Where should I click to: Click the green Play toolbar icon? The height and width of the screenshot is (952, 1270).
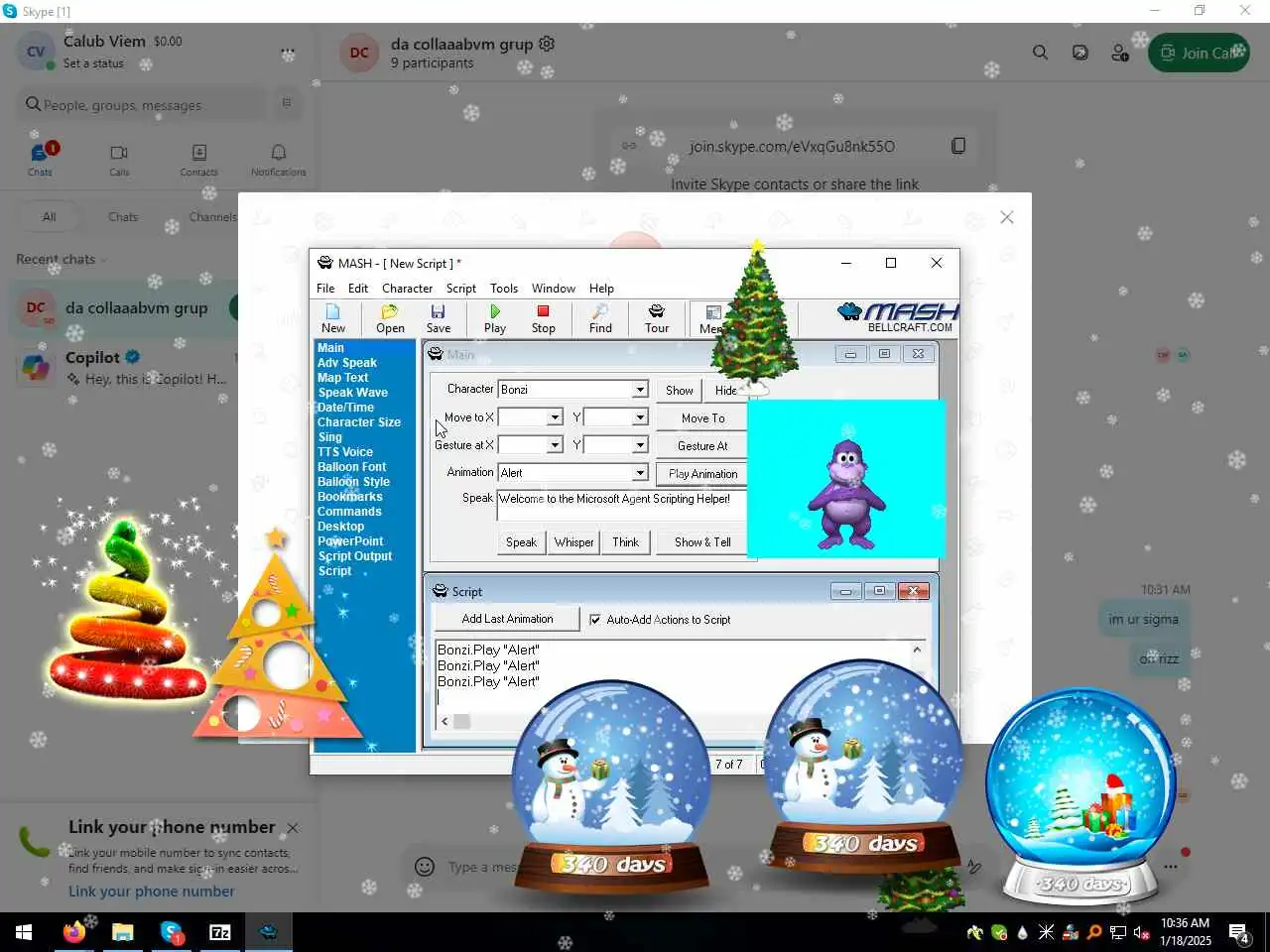click(495, 318)
